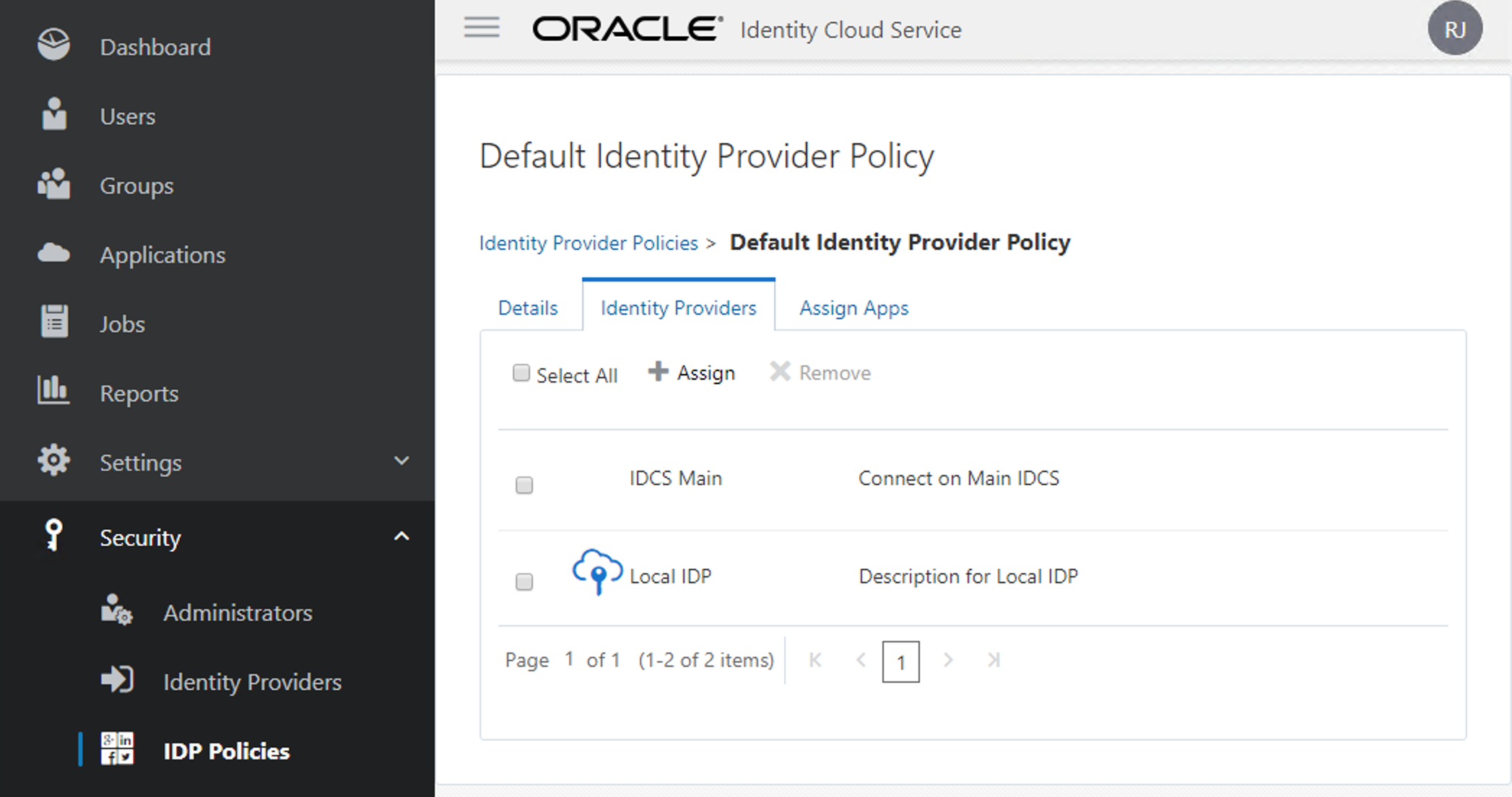Click the Connect on Main IDCS description
Screen dimensions: 1512x797
(958, 478)
